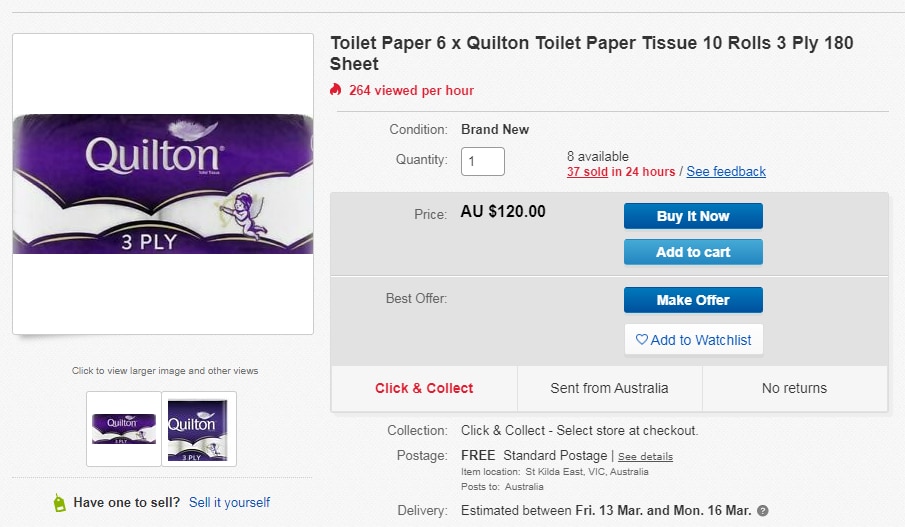Click the No returns cell
This screenshot has width=905, height=527.
point(794,388)
